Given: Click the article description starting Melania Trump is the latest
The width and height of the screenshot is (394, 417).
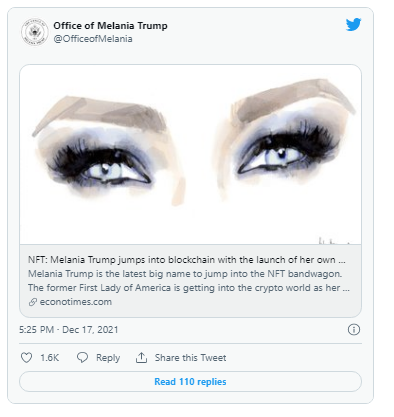Looking at the screenshot, I should coord(185,274).
